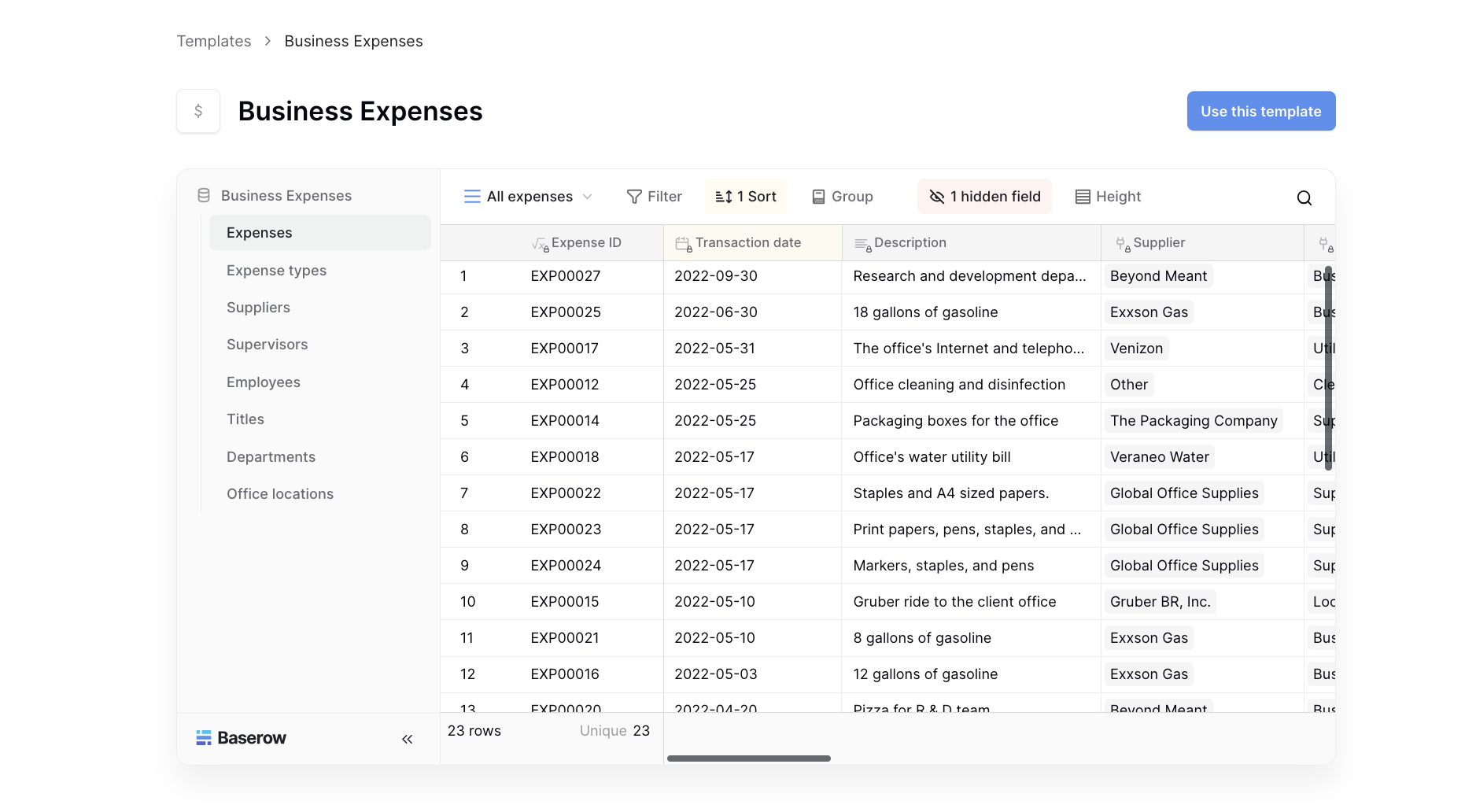Click Business Expenses database in sidebar
Image resolution: width=1476 pixels, height=812 pixels.
click(x=286, y=195)
